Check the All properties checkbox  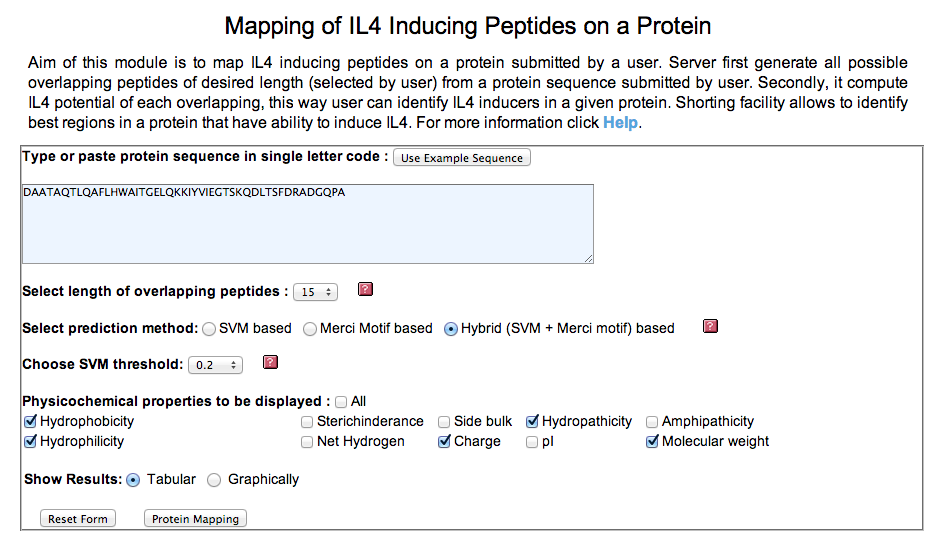342,401
